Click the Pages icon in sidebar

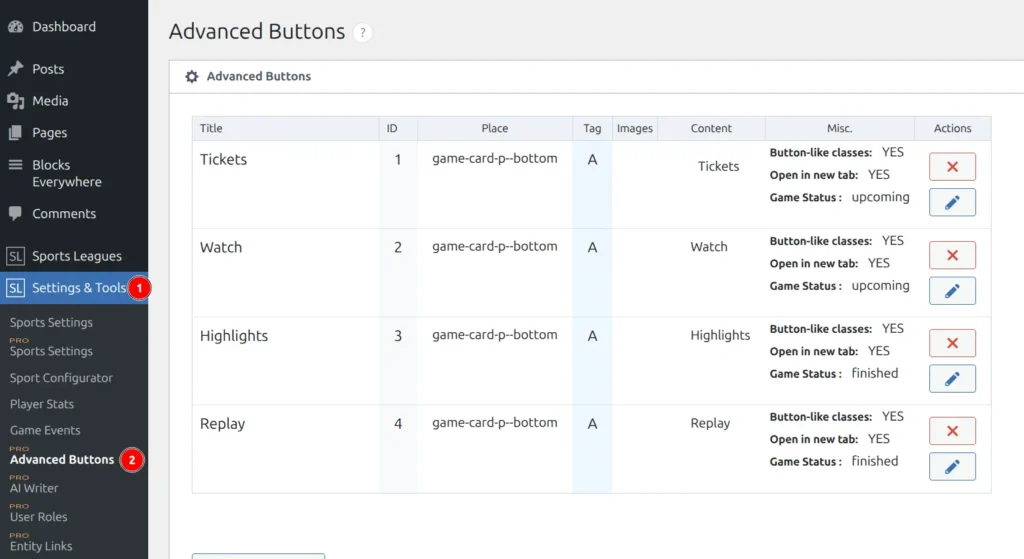tap(16, 133)
